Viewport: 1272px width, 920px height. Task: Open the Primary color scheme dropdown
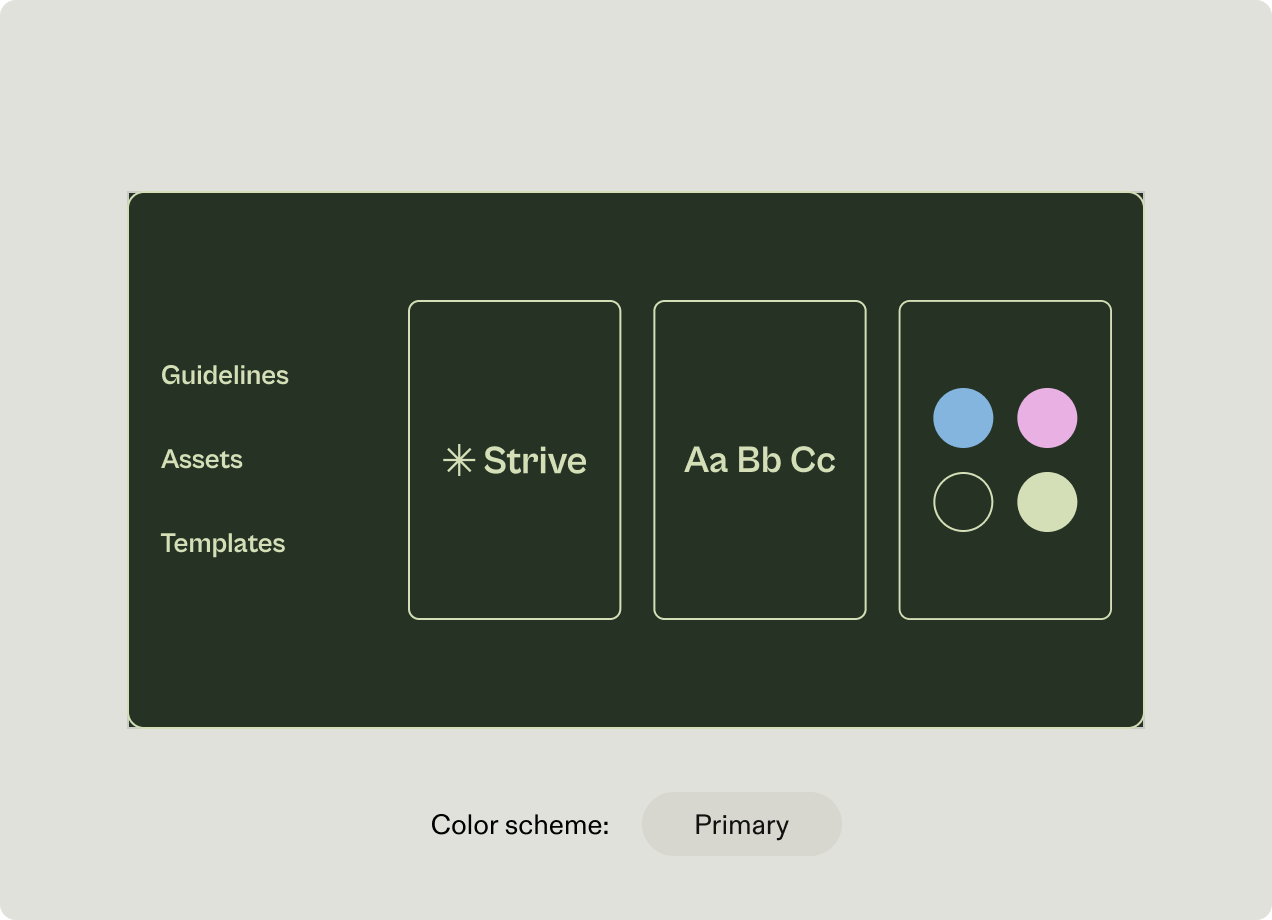point(741,824)
